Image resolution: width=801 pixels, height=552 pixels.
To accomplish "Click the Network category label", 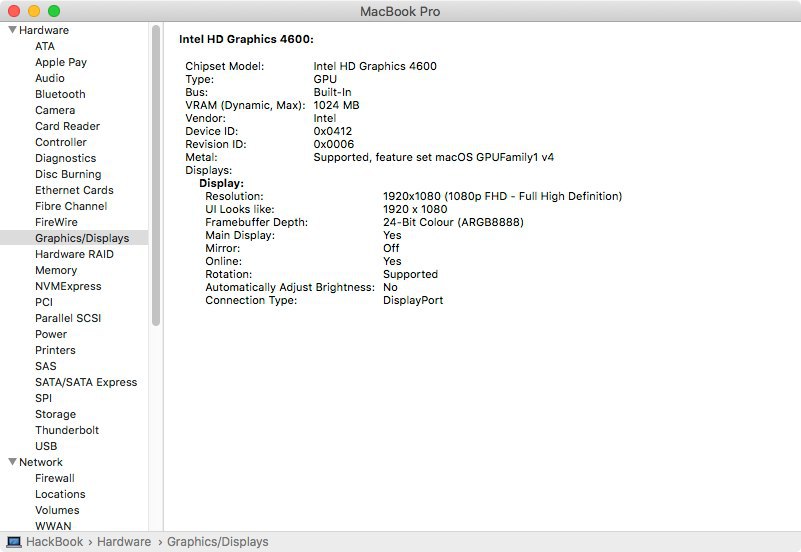I will pyautogui.click(x=41, y=462).
